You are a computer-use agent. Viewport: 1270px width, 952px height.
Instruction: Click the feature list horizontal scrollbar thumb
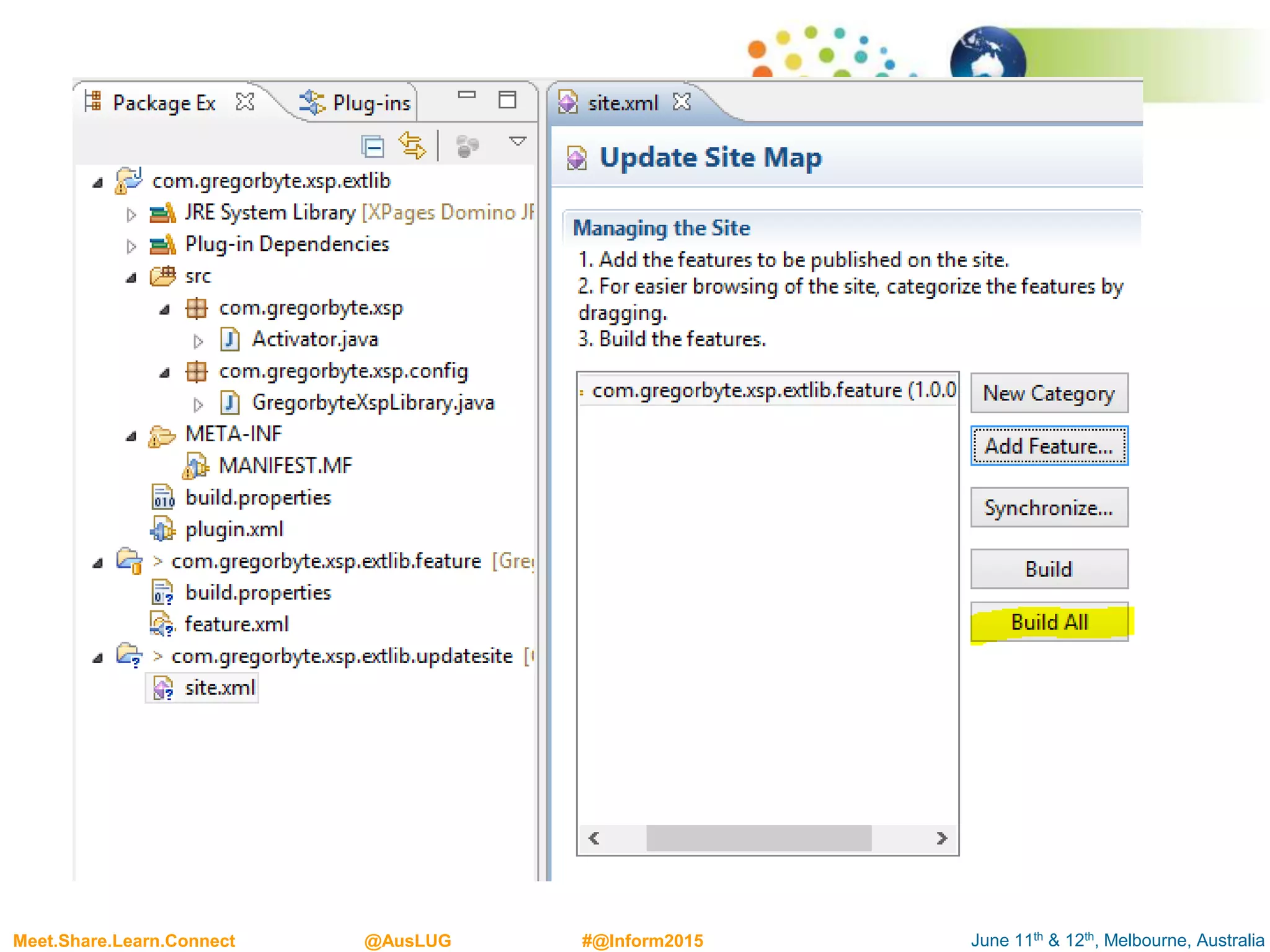tap(758, 839)
